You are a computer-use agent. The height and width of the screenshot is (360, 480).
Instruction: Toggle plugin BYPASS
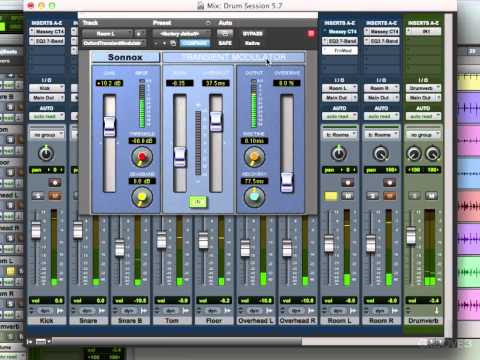point(252,34)
